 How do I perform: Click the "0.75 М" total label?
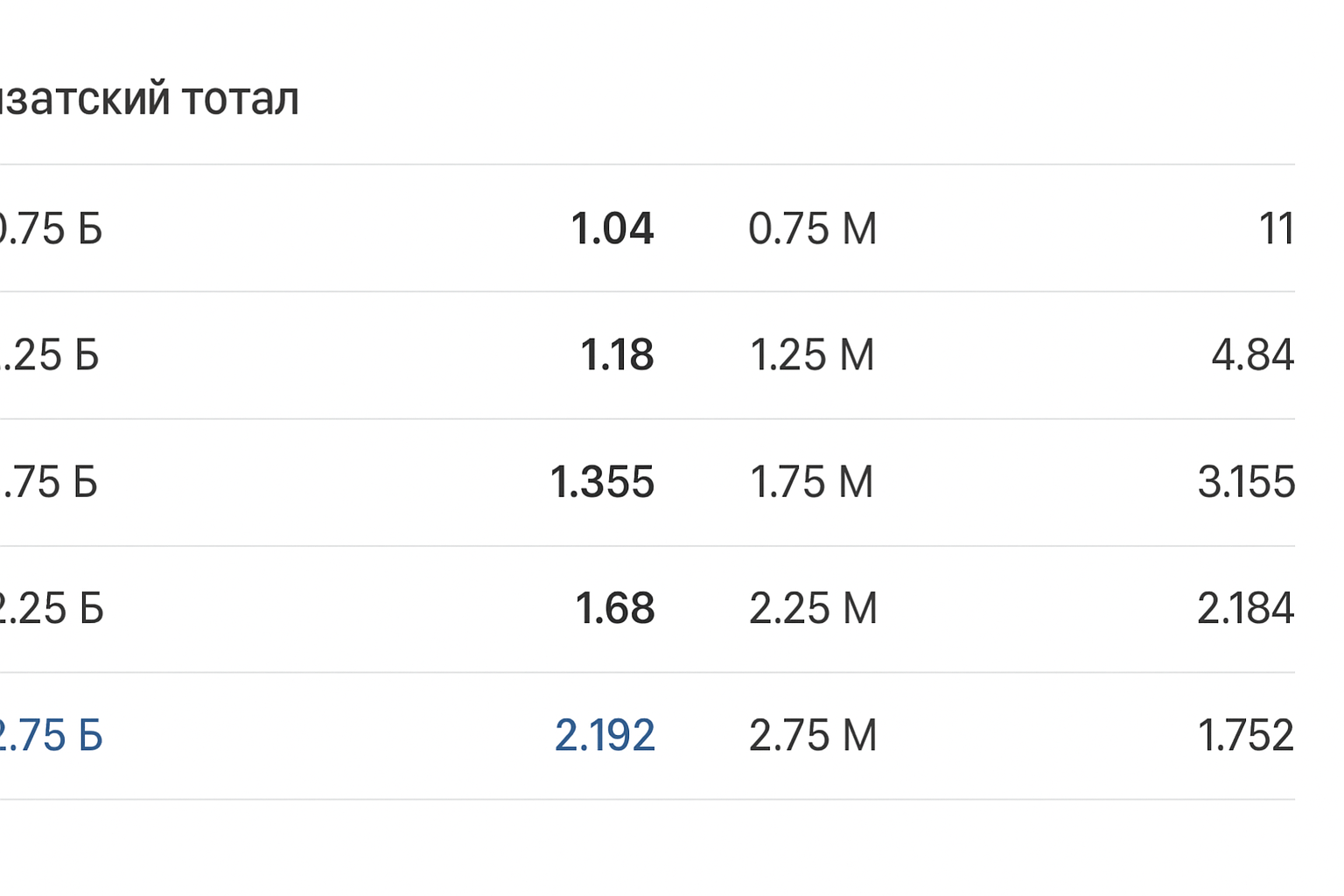tap(812, 229)
